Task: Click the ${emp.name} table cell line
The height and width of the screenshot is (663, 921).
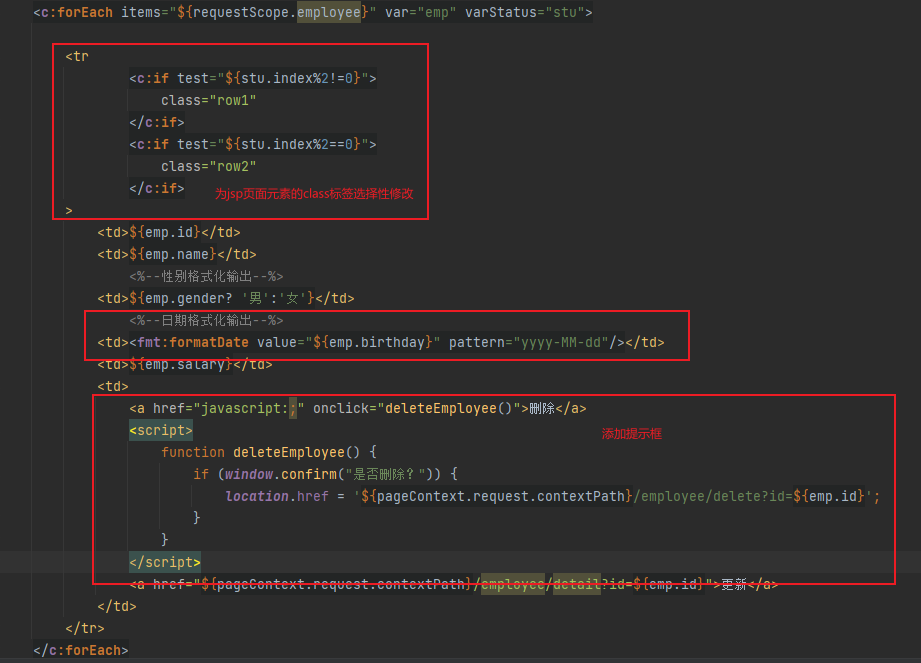Action: 177,254
